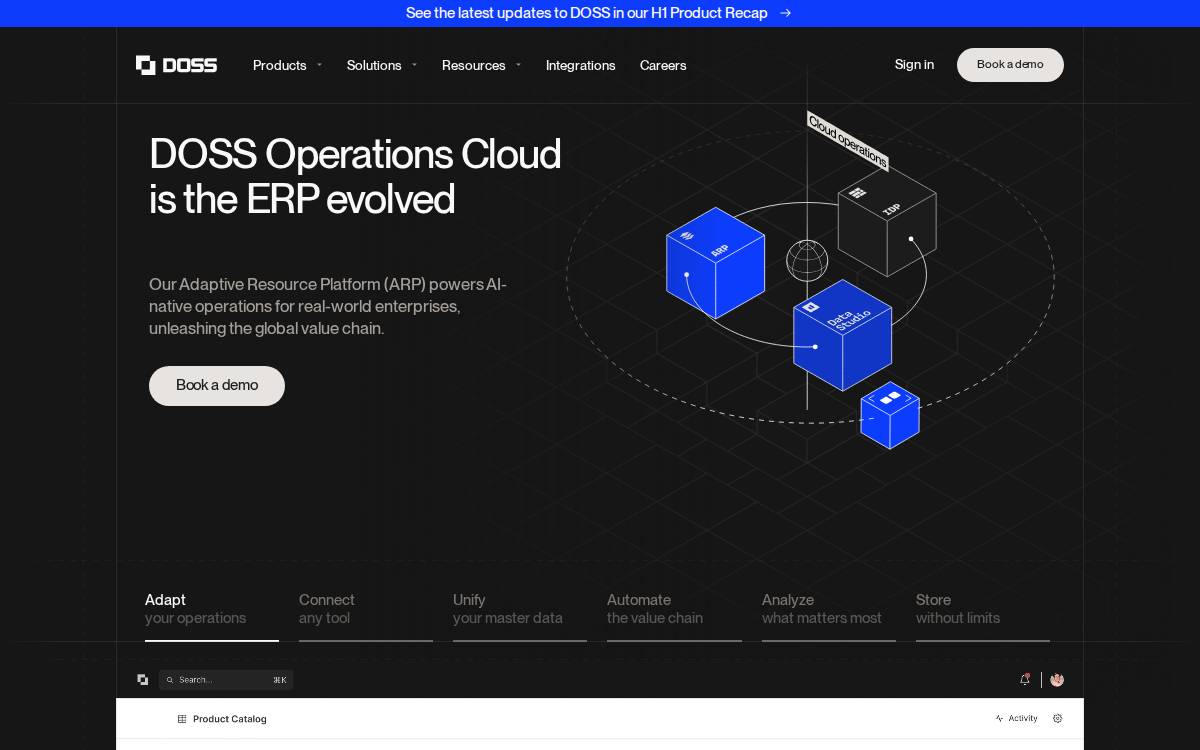The image size is (1200, 750).
Task: Click the Product Catalog table icon
Action: [182, 719]
